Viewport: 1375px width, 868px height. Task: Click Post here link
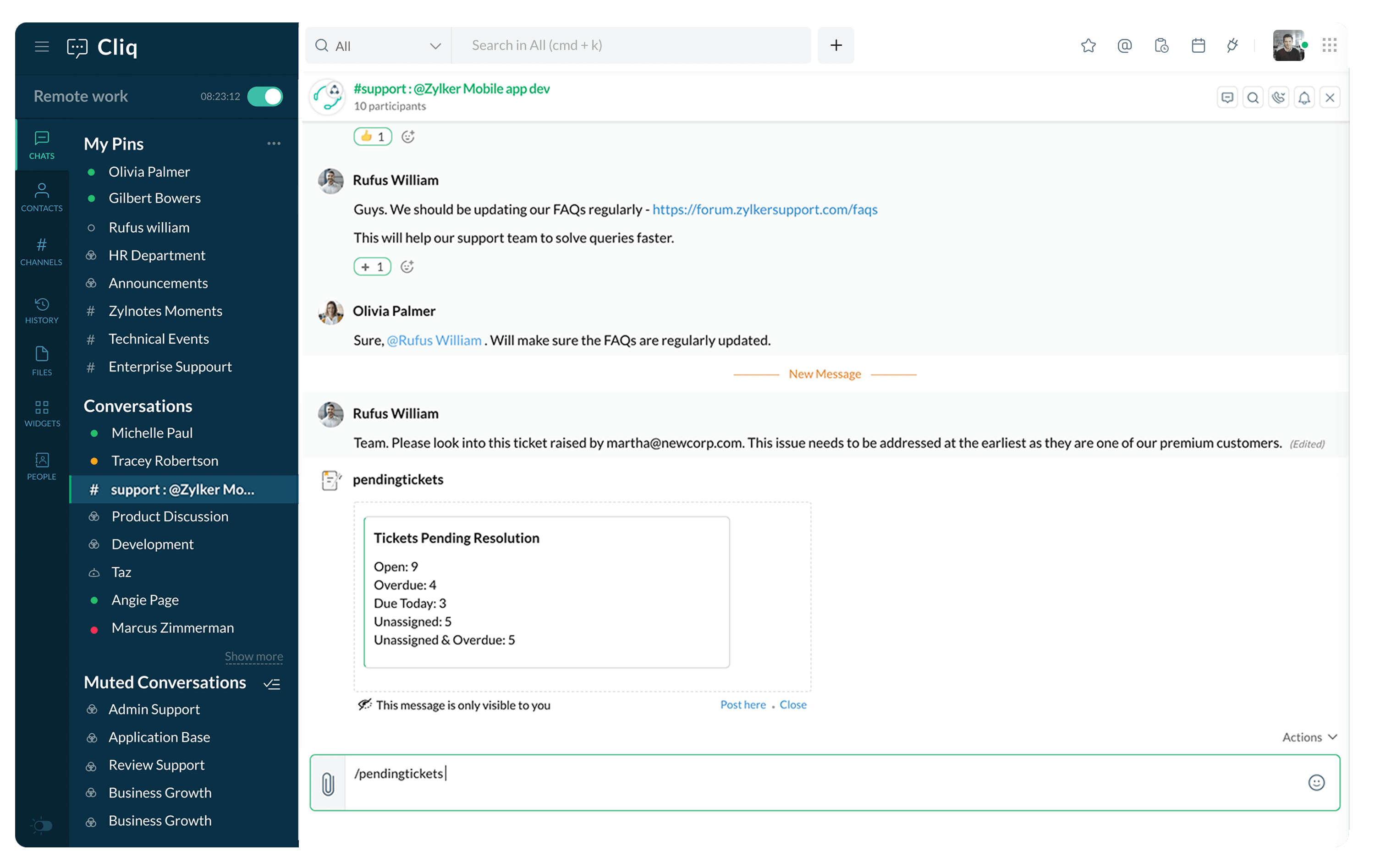[x=743, y=705]
